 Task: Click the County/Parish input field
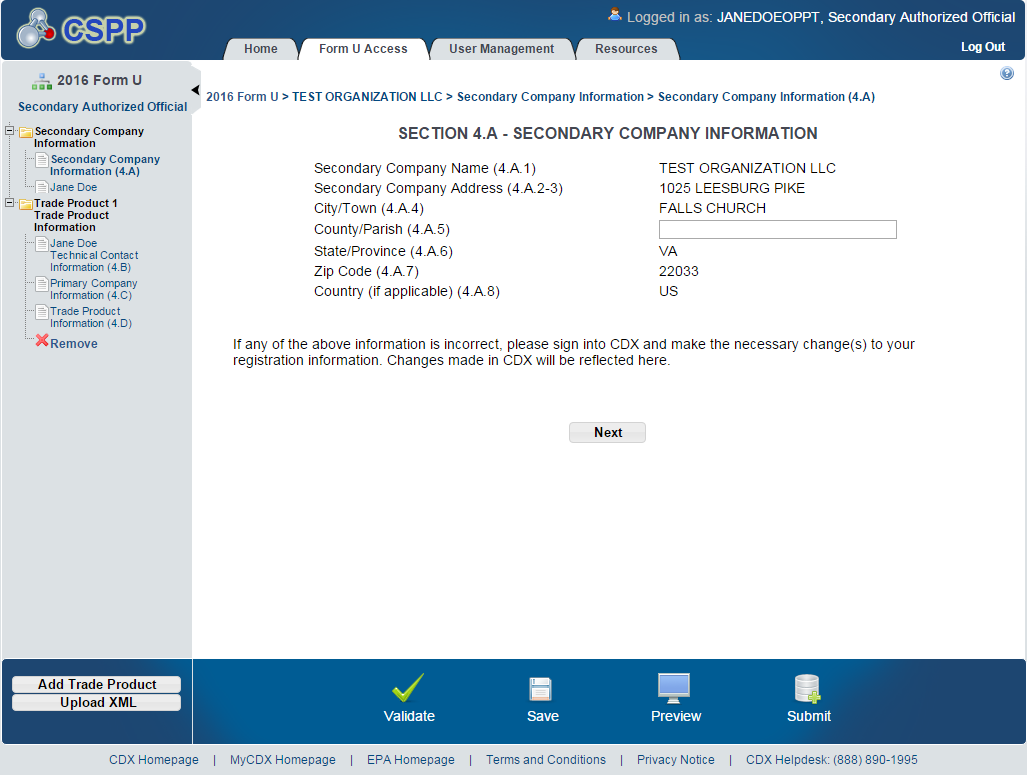point(777,230)
